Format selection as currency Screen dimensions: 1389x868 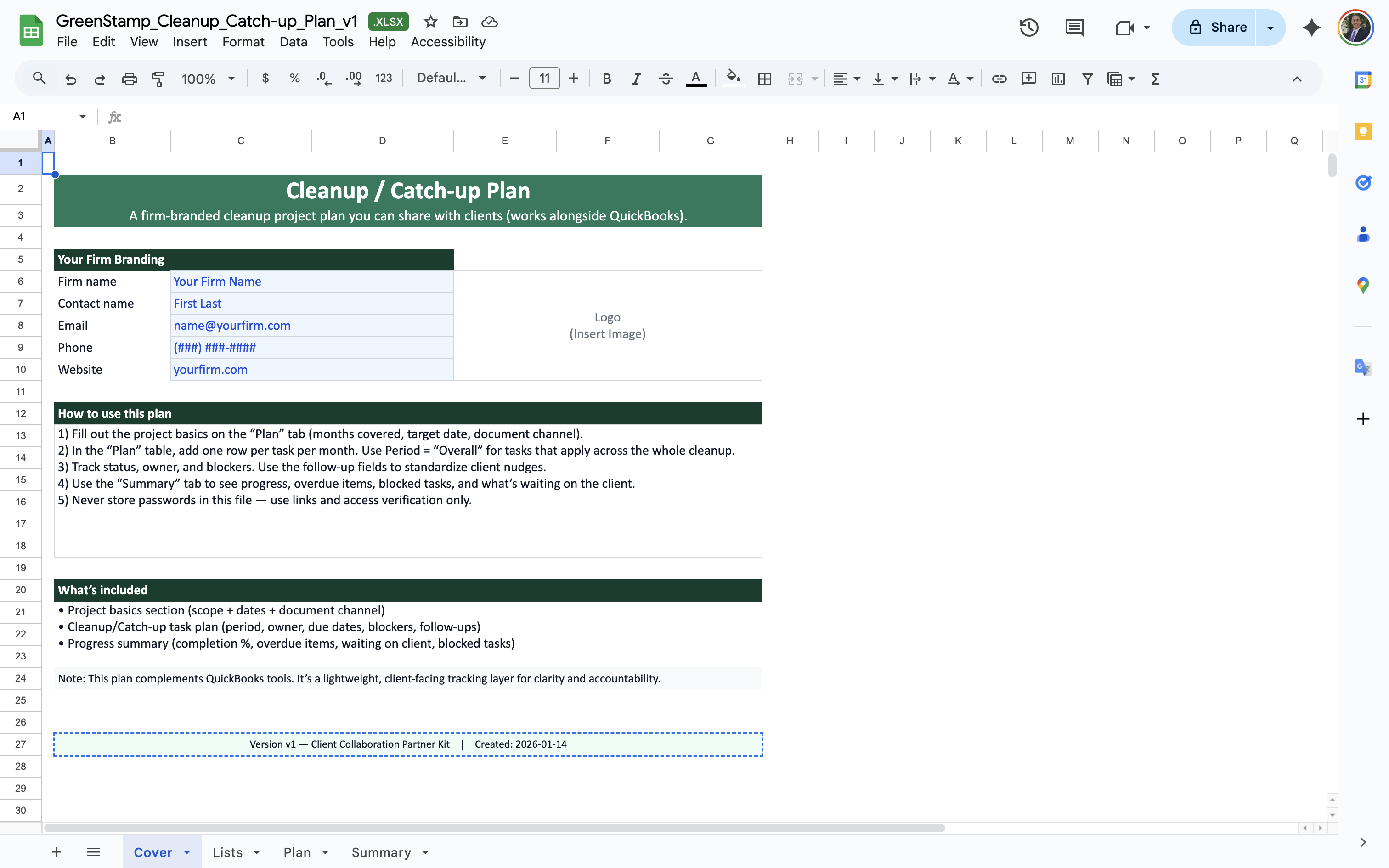pyautogui.click(x=265, y=79)
